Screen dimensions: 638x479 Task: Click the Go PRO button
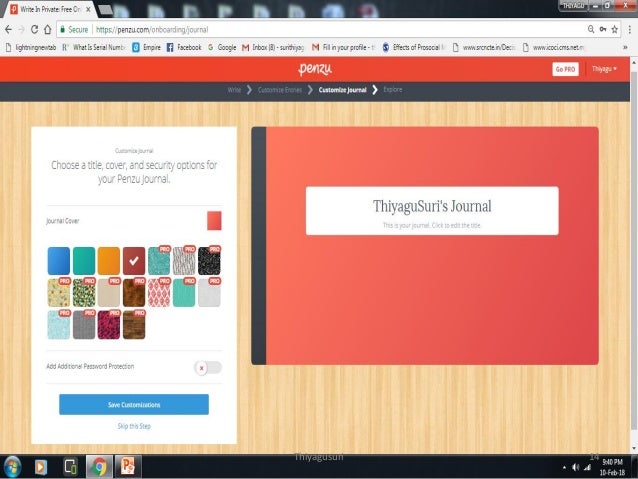(565, 69)
